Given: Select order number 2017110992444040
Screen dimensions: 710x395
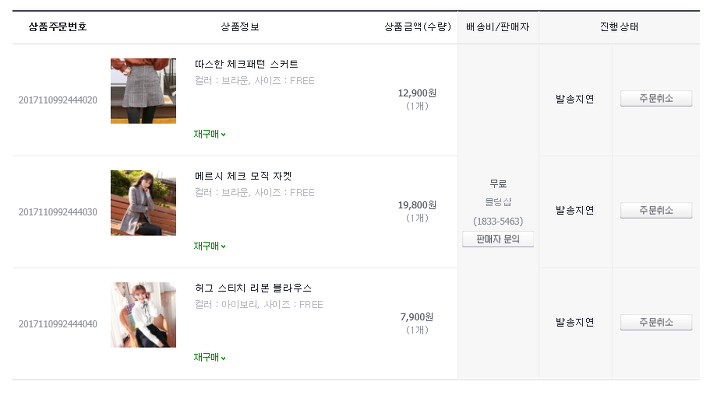Looking at the screenshot, I should coord(58,324).
